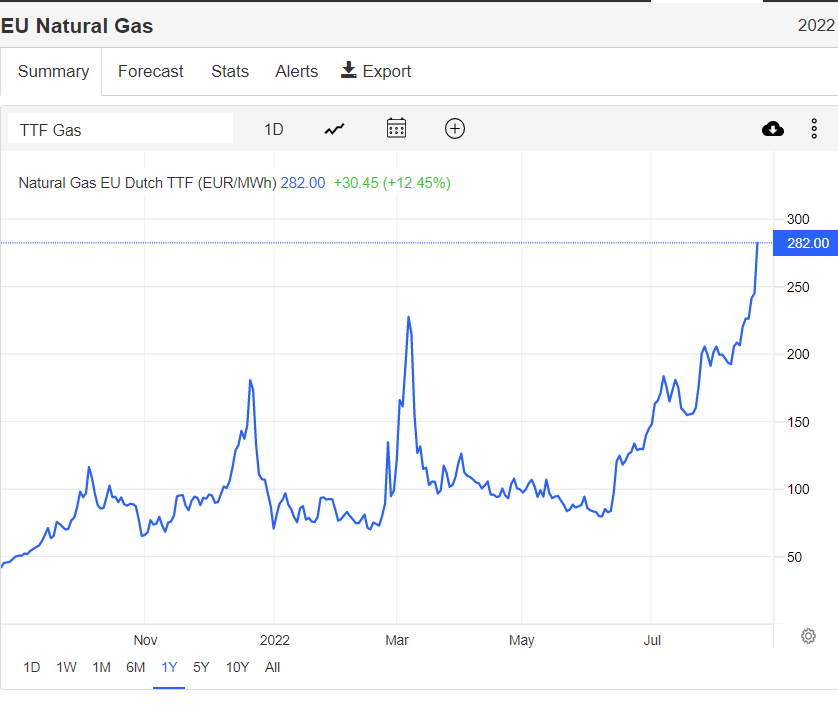838x708 pixels.
Task: Select the 1D time range
Action: click(x=32, y=667)
